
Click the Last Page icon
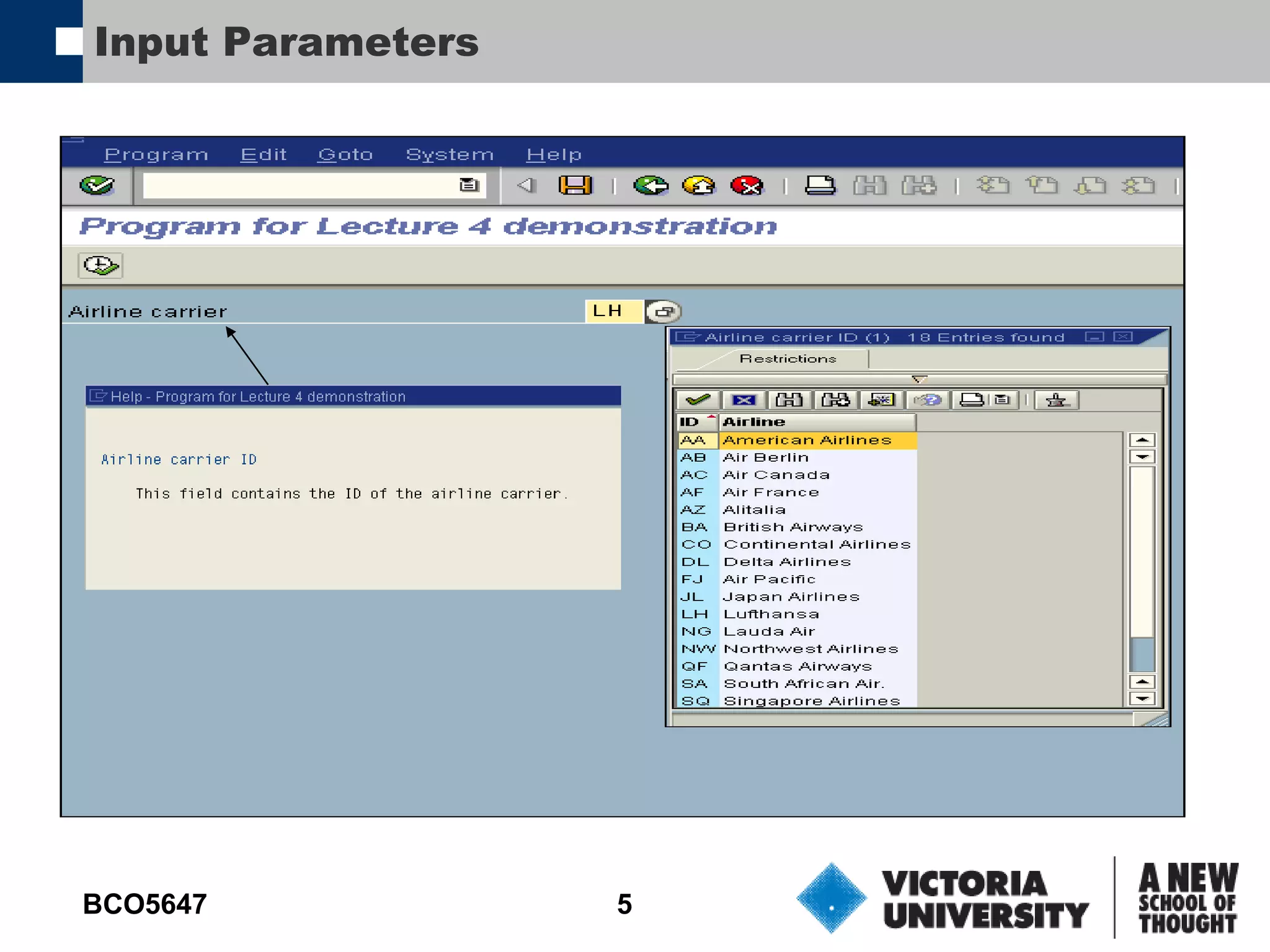(1139, 185)
